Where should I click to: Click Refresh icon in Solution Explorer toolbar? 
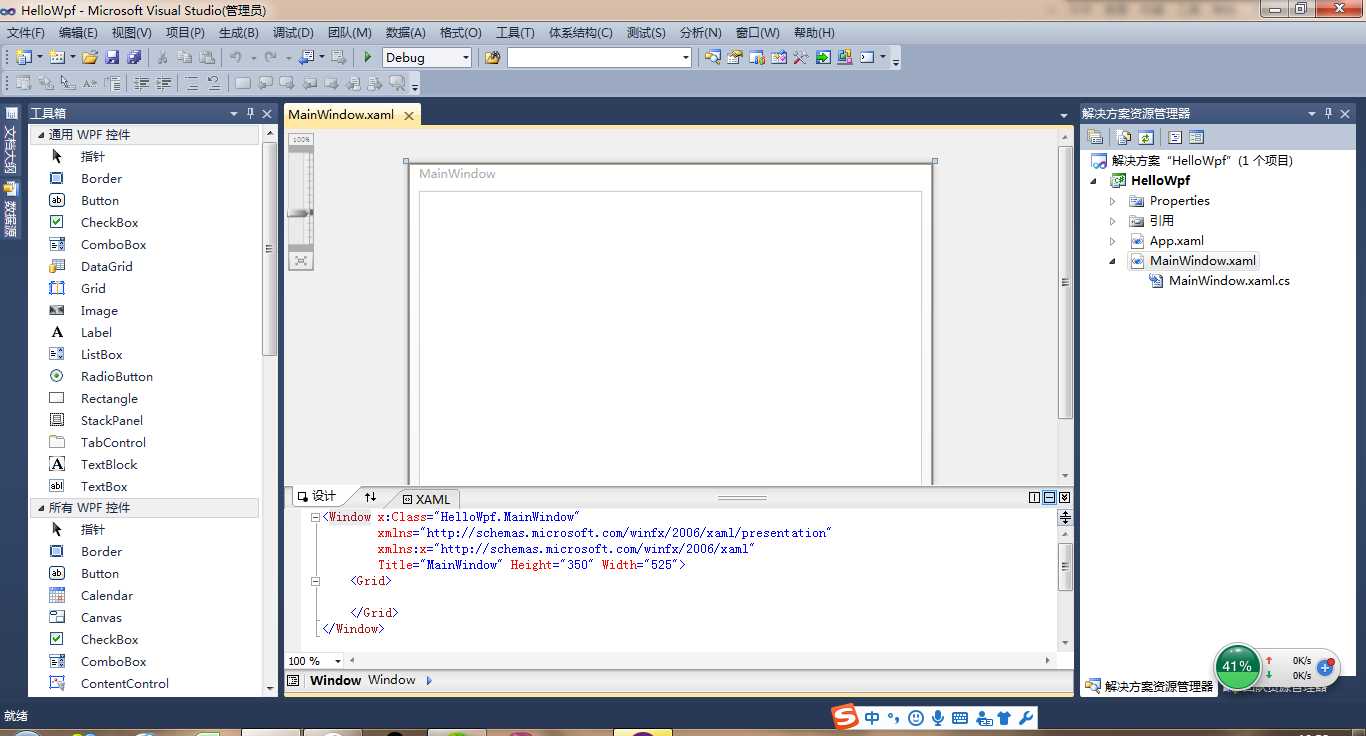1146,137
